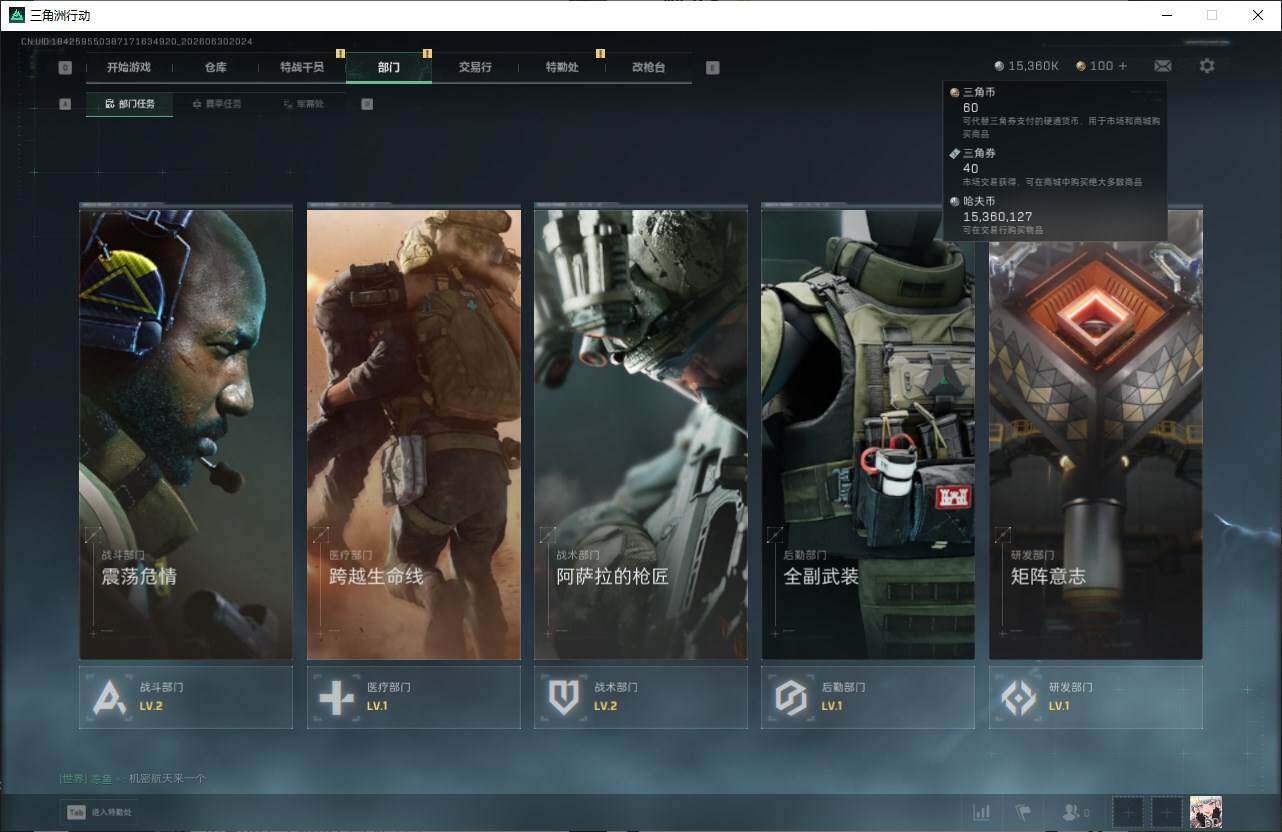
Task: Select the 研发部门 LV.1 panel
Action: coord(1096,697)
